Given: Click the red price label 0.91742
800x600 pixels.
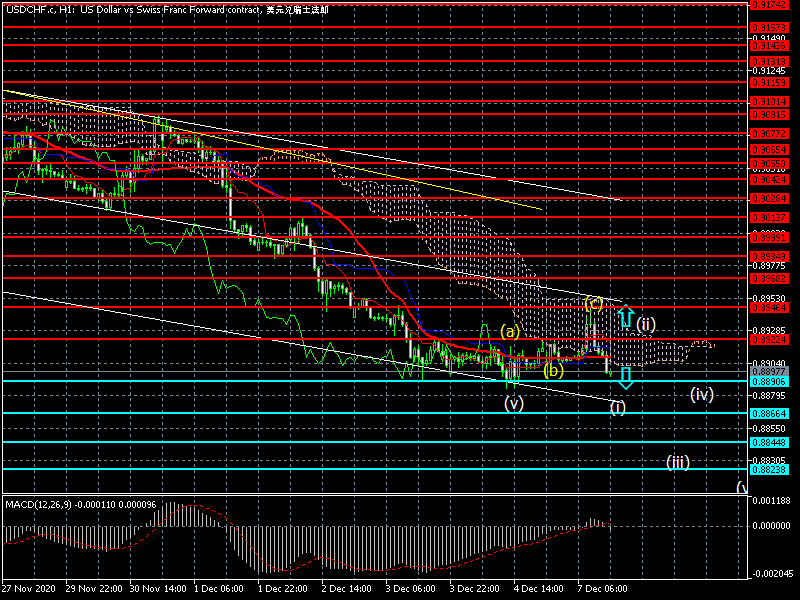Looking at the screenshot, I should 769,5.
